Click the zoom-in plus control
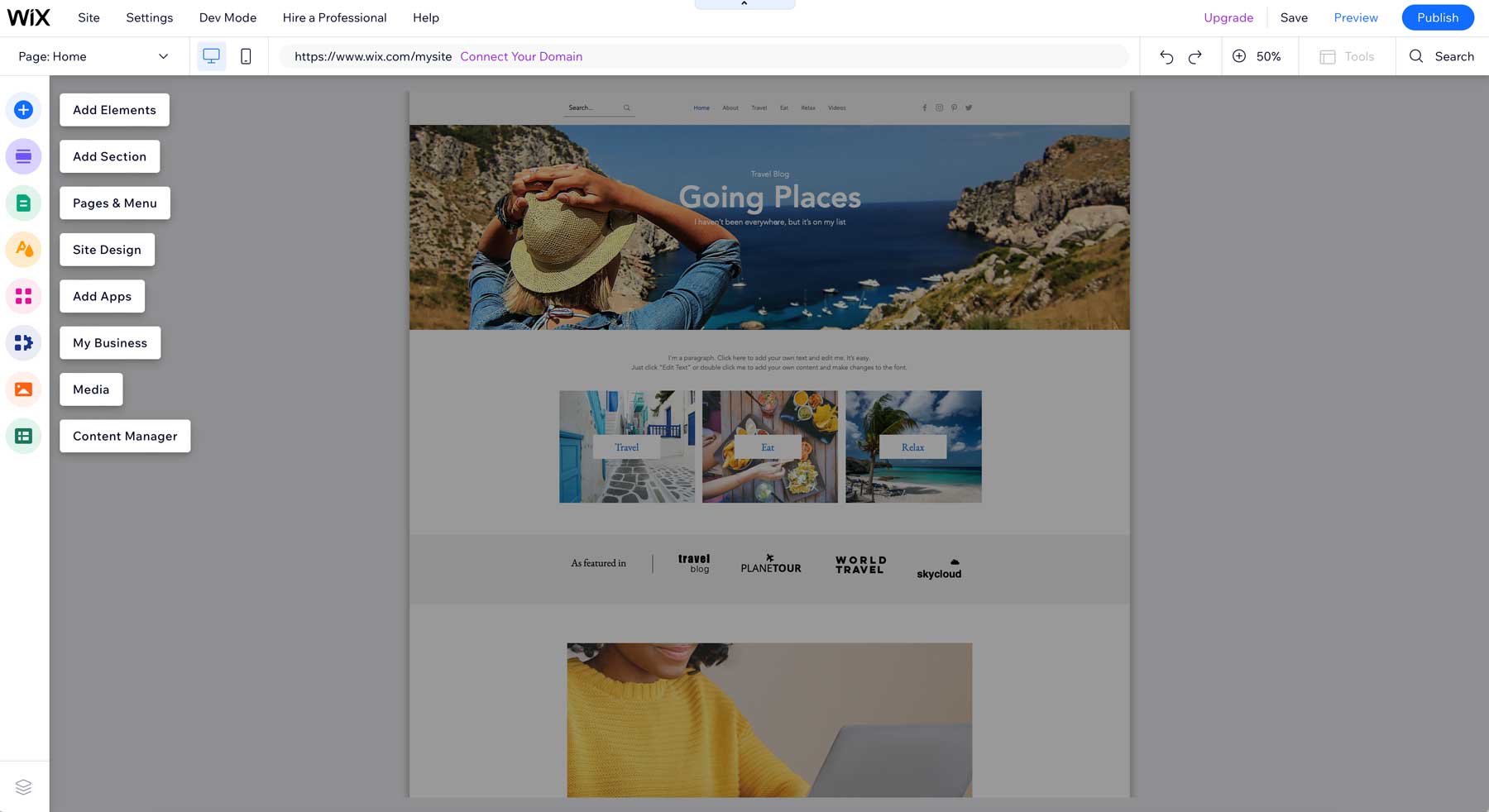Image resolution: width=1489 pixels, height=812 pixels. (1239, 56)
